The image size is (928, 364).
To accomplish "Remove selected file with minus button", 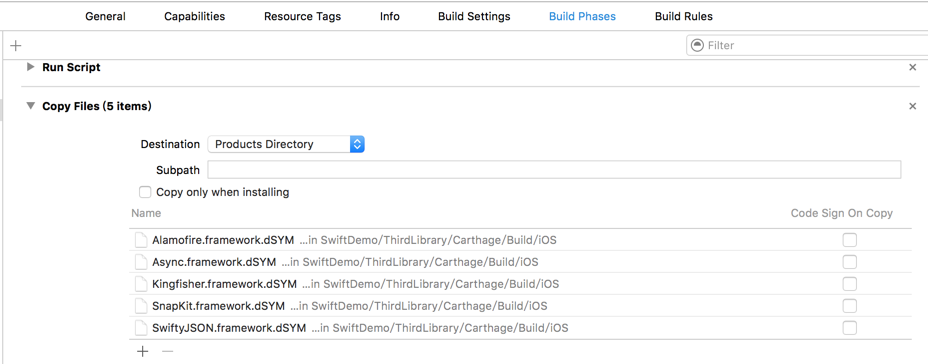I will click(x=167, y=352).
